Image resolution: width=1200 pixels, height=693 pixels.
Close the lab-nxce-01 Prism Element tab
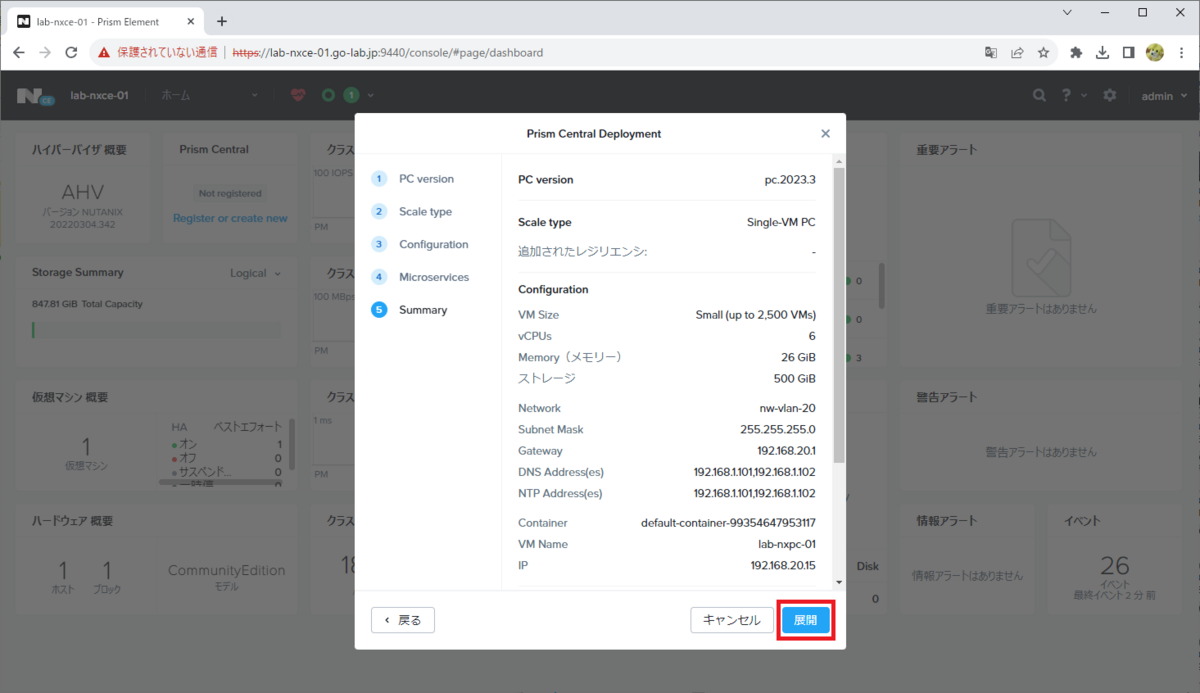coord(189,21)
